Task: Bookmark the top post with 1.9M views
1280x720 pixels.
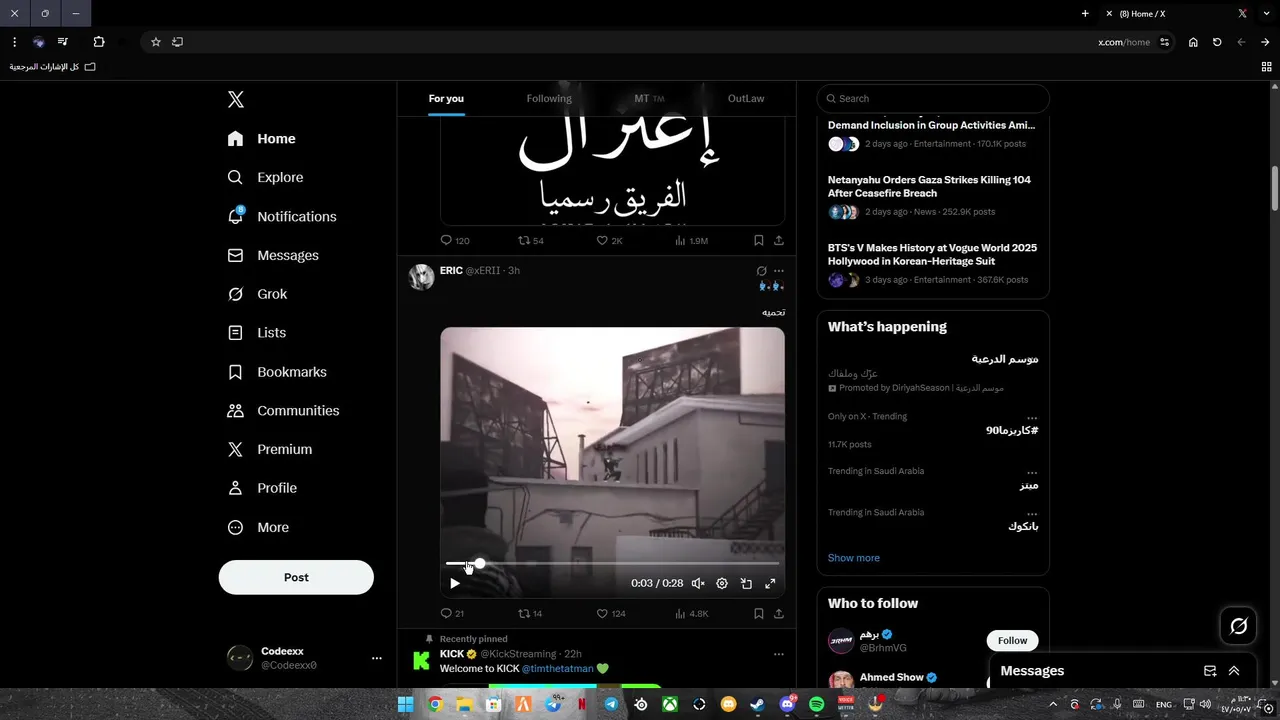Action: click(759, 240)
